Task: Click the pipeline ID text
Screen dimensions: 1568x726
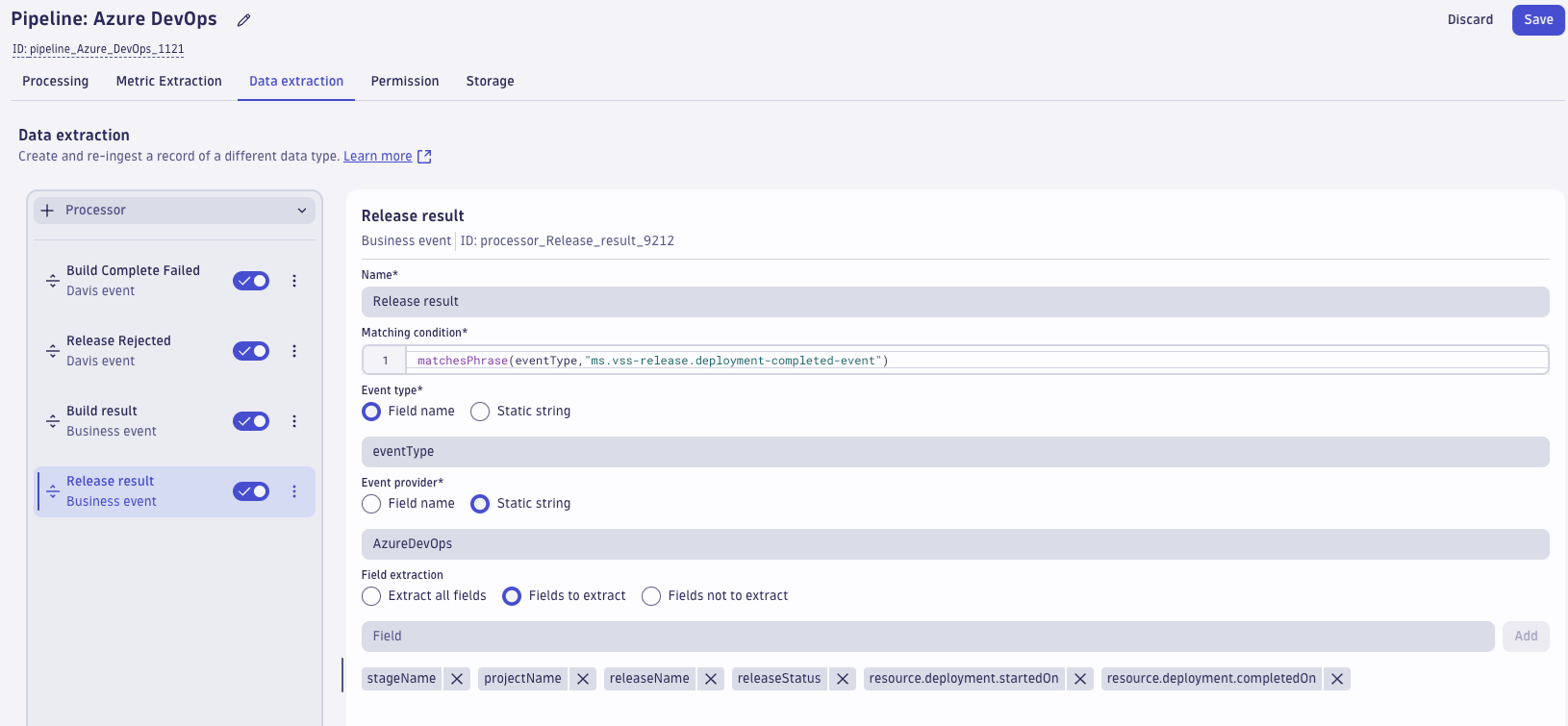Action: pos(98,49)
